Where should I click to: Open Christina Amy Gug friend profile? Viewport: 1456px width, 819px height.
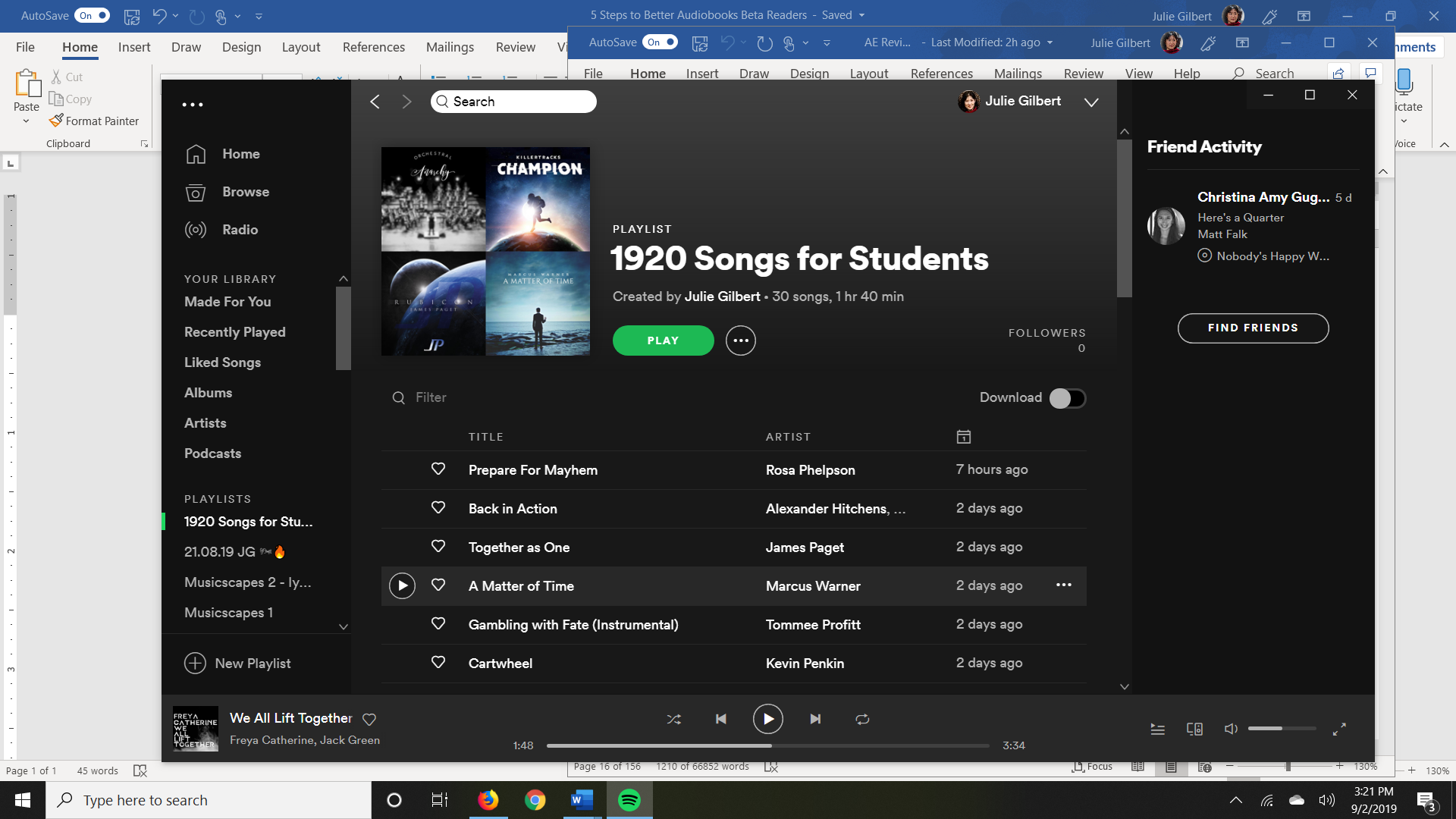(x=1263, y=197)
